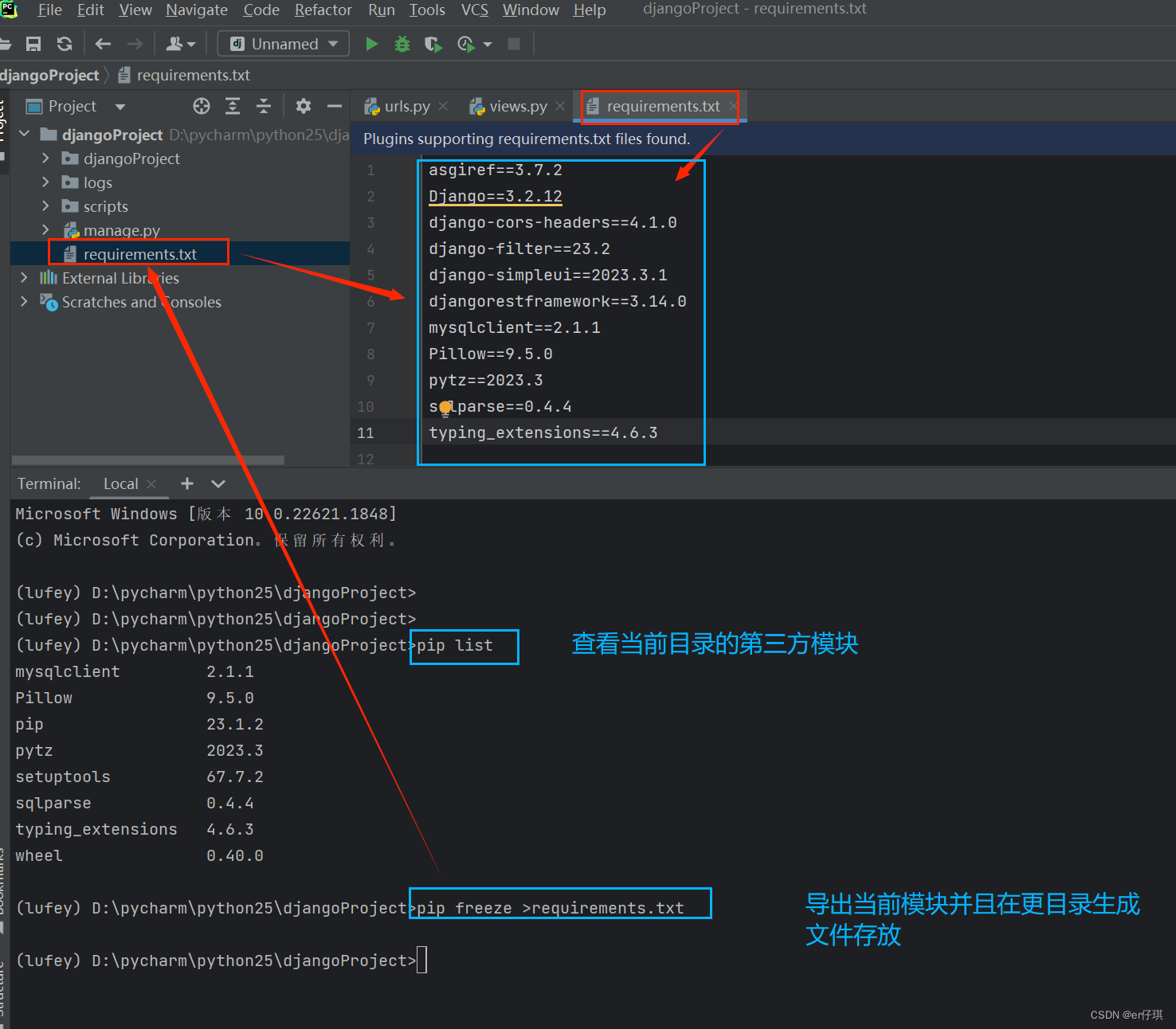1176x1029 pixels.
Task: Select the scripts folder in tree
Action: [105, 206]
